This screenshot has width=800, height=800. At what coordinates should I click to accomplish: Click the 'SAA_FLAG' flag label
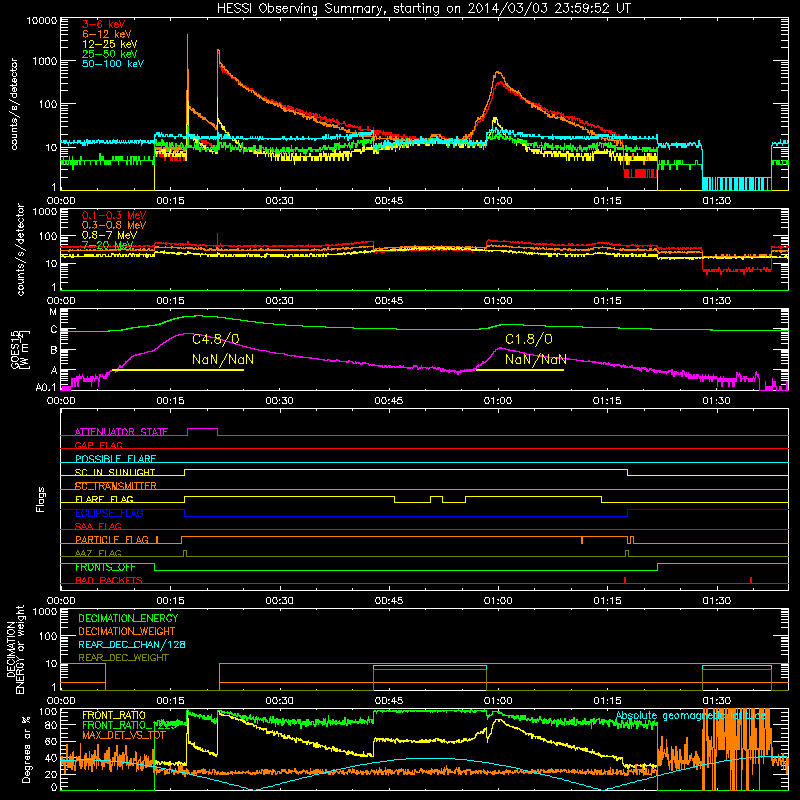98,526
